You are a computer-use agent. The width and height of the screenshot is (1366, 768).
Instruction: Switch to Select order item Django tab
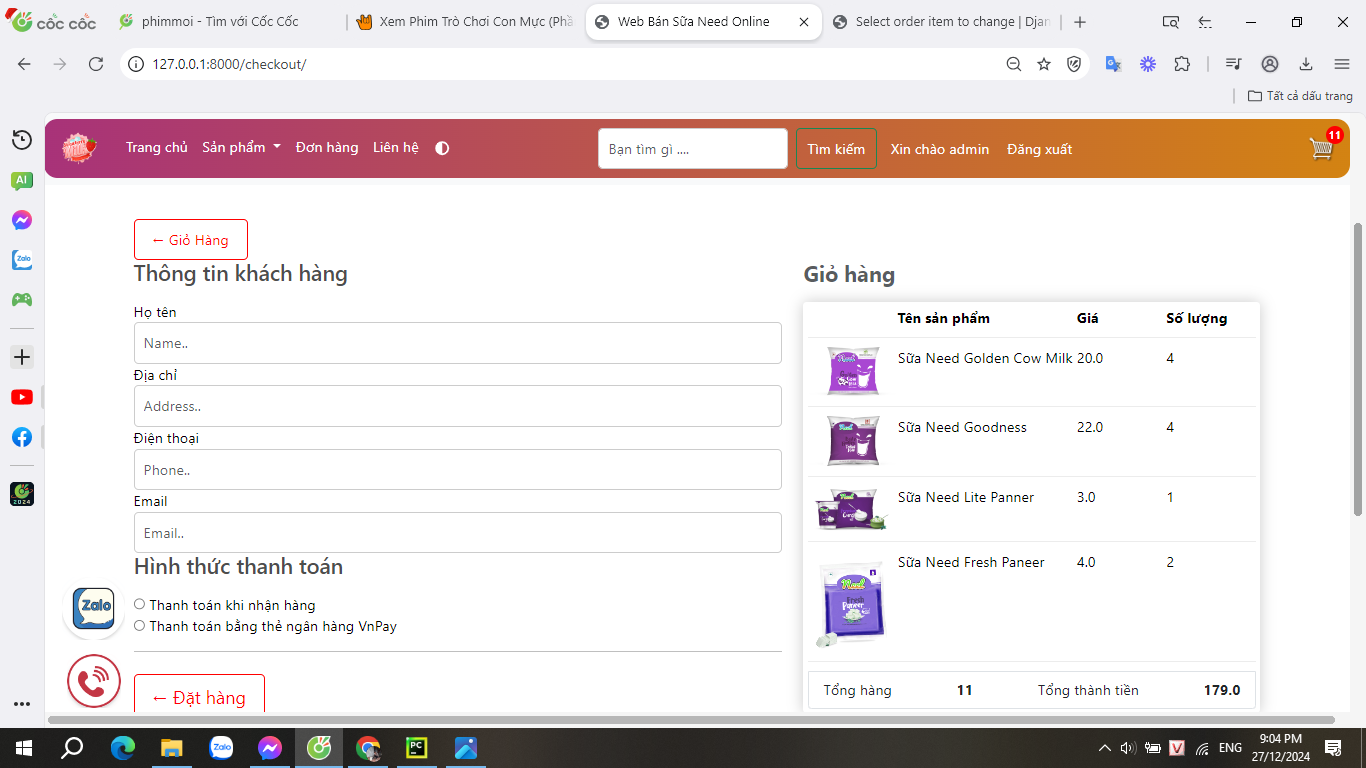[942, 22]
